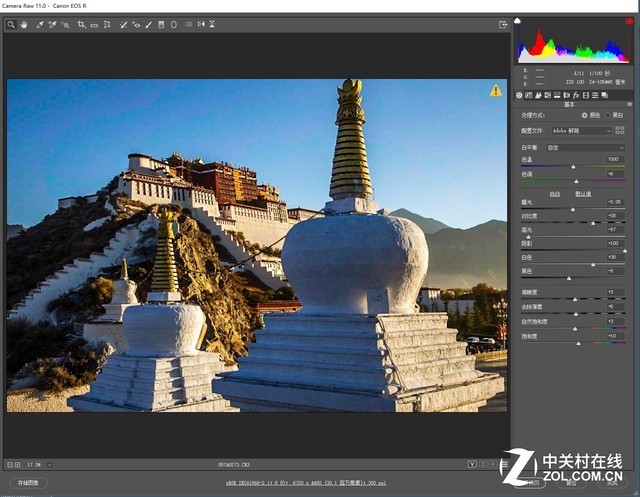Open the 配置文件 profile dropdown
The image size is (640, 497).
581,131
